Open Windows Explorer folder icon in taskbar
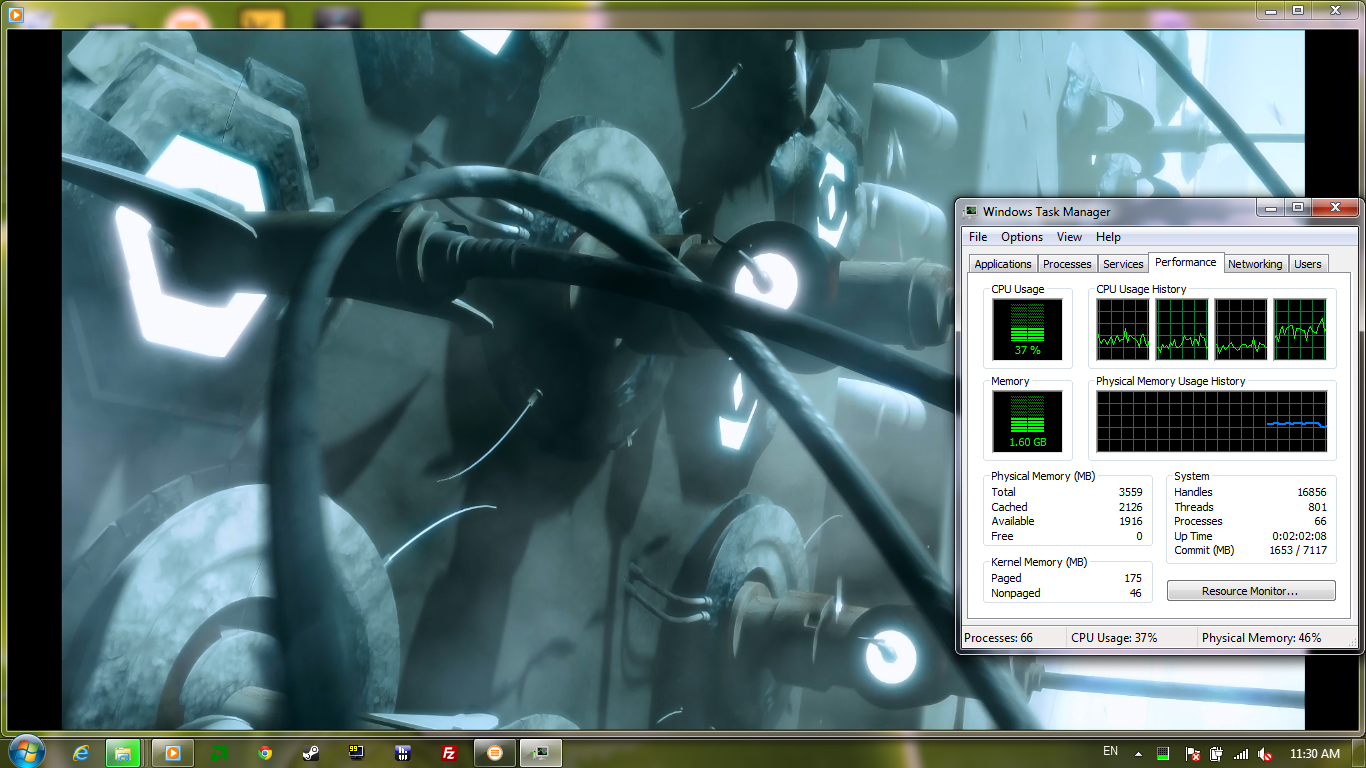The height and width of the screenshot is (768, 1366). (122, 753)
